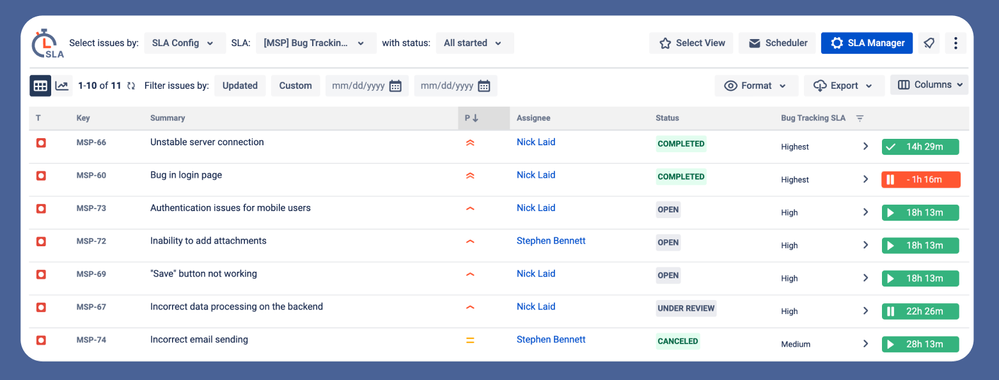Expand SLA details chevron for MSP-60

point(865,179)
